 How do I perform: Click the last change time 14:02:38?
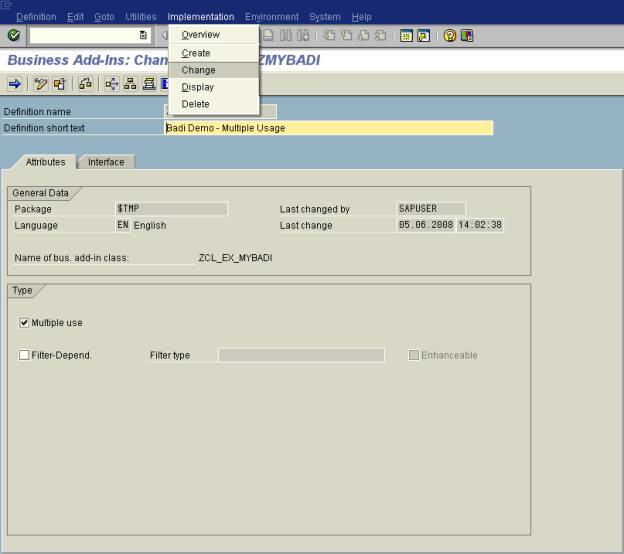480,225
